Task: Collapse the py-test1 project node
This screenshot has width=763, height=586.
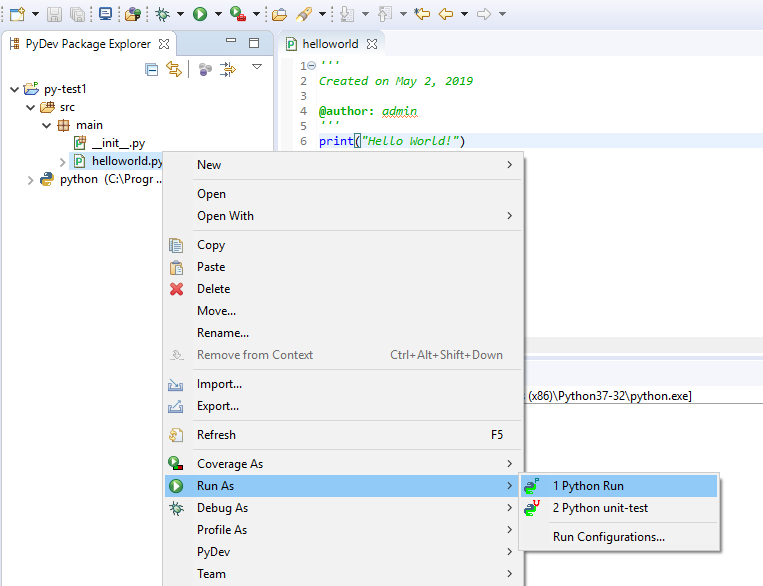Action: point(15,90)
